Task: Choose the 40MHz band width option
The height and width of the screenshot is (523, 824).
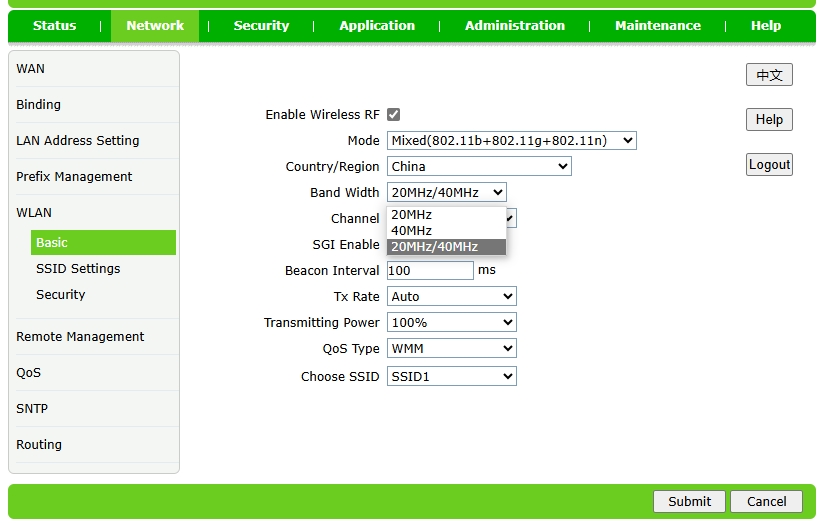Action: coord(412,231)
